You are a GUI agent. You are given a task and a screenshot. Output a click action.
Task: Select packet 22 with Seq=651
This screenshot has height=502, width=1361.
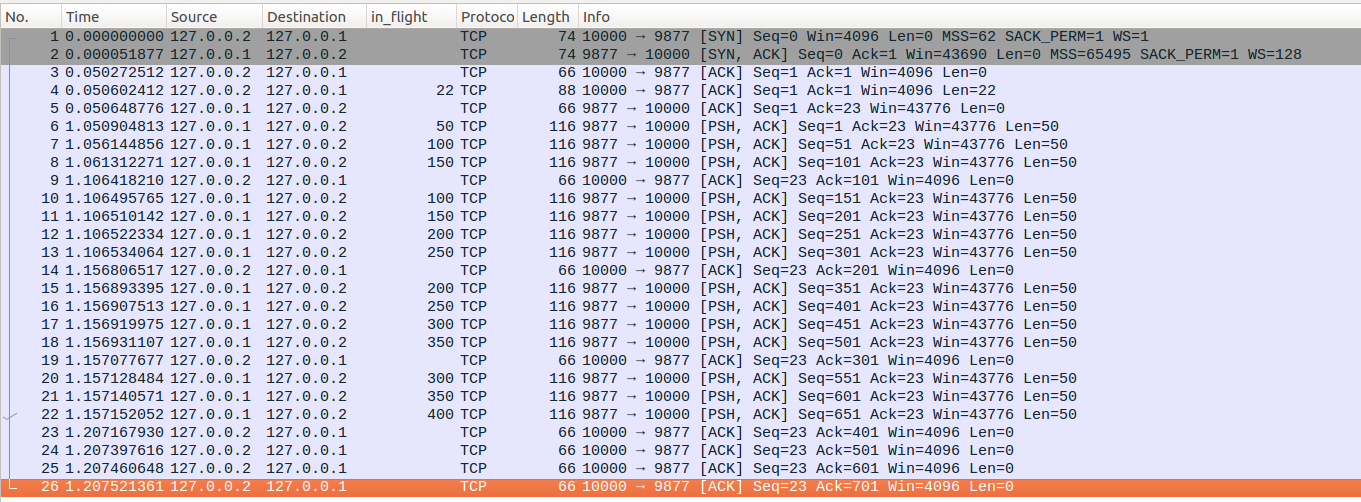click(680, 415)
